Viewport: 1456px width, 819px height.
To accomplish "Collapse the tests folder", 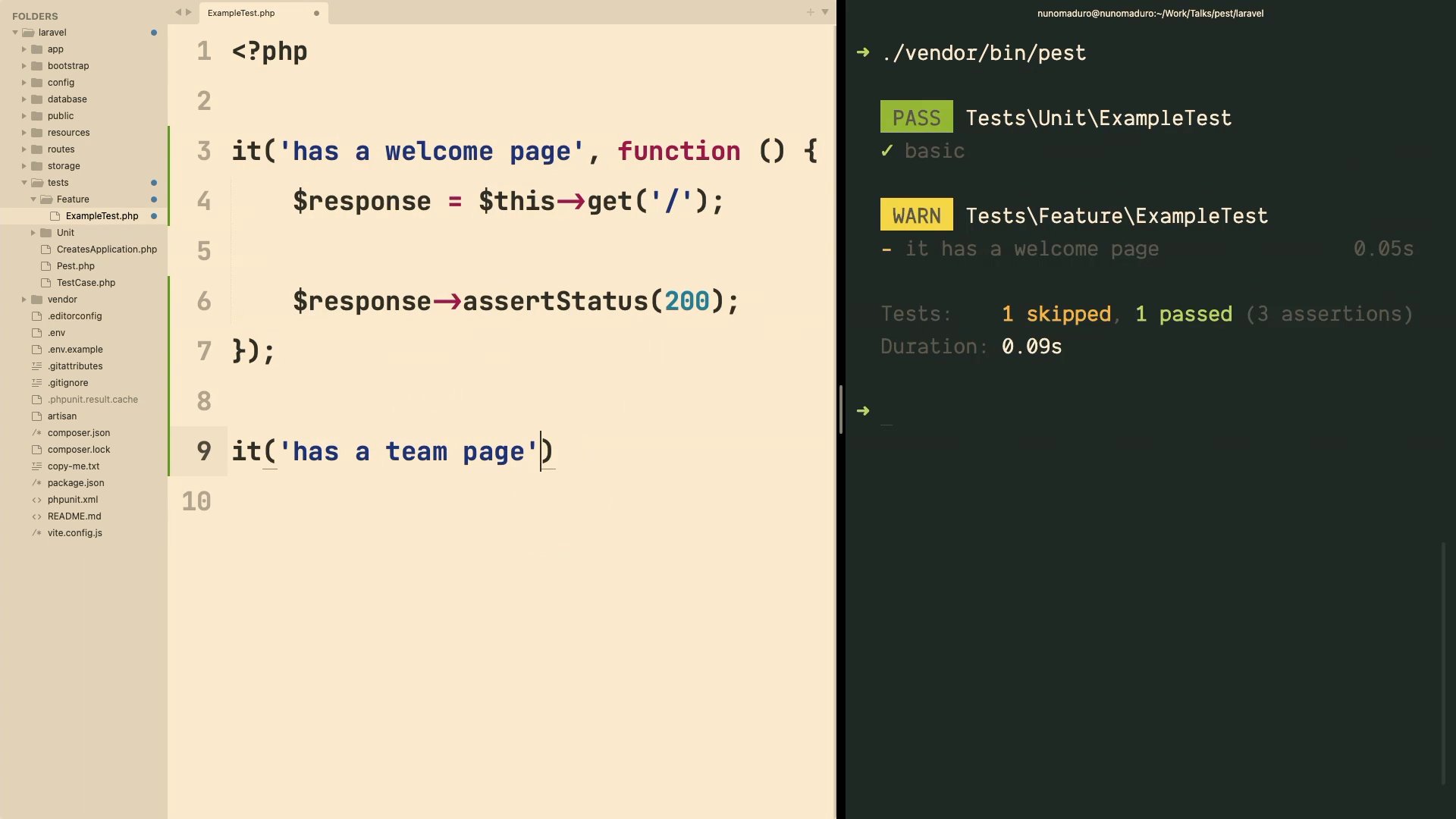I will coord(24,183).
